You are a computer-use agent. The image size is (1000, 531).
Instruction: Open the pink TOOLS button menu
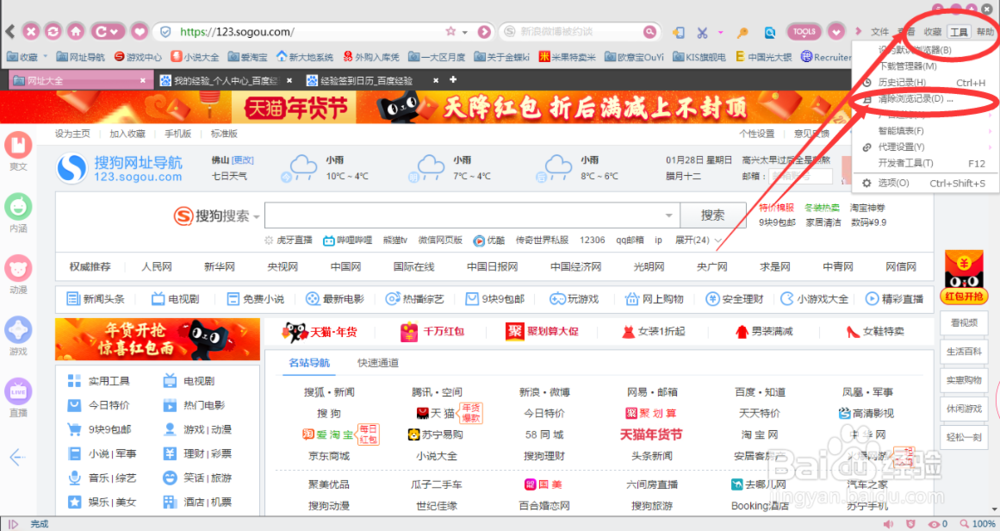click(x=804, y=31)
